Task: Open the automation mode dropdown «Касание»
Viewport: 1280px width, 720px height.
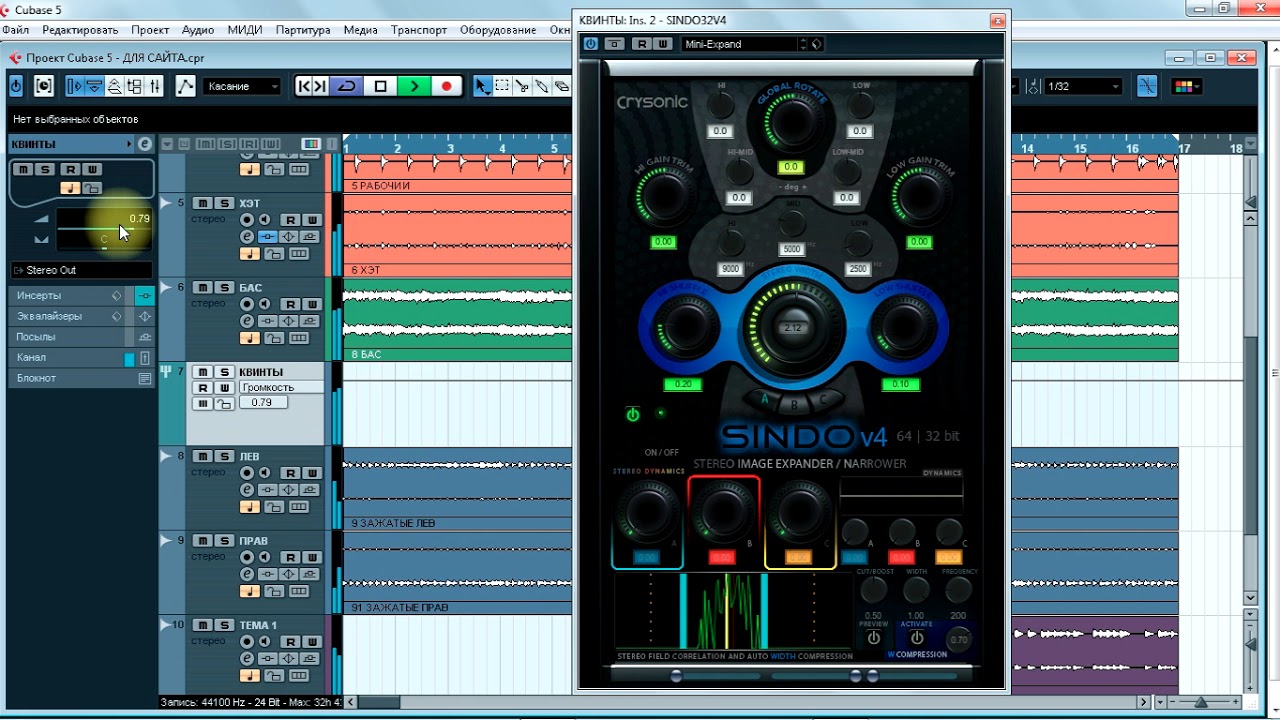Action: tap(243, 86)
